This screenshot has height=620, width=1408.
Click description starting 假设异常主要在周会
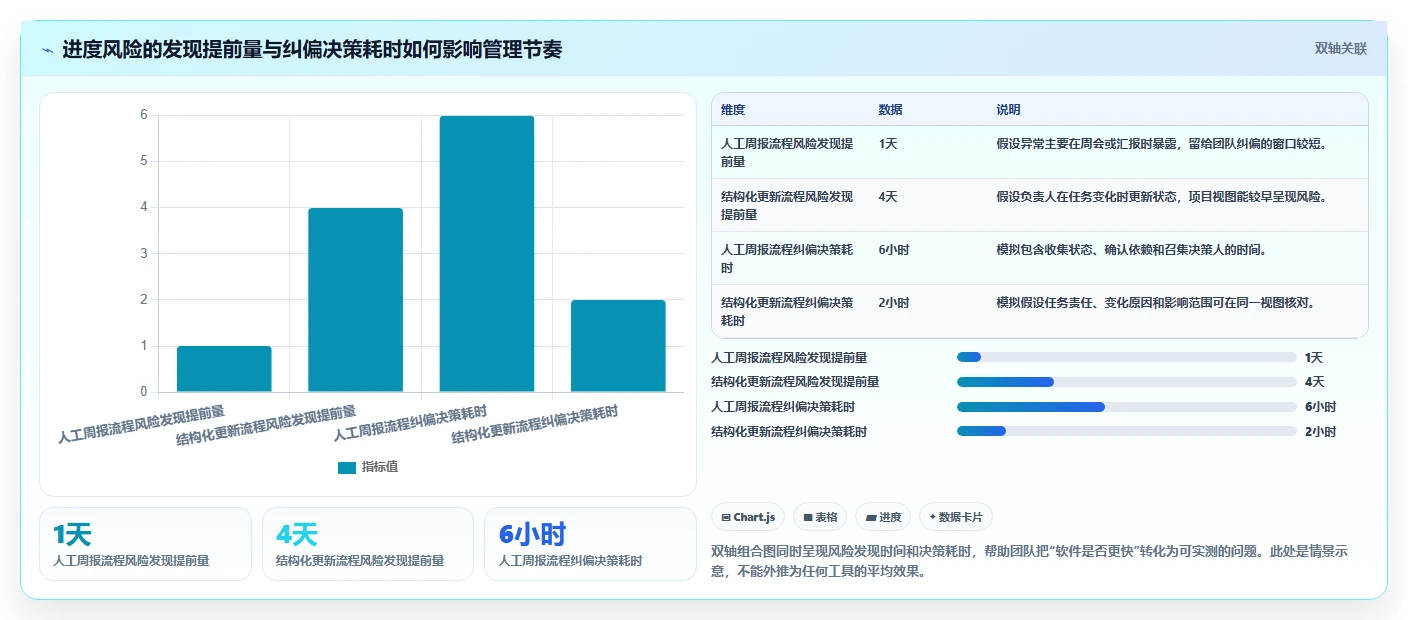1162,144
